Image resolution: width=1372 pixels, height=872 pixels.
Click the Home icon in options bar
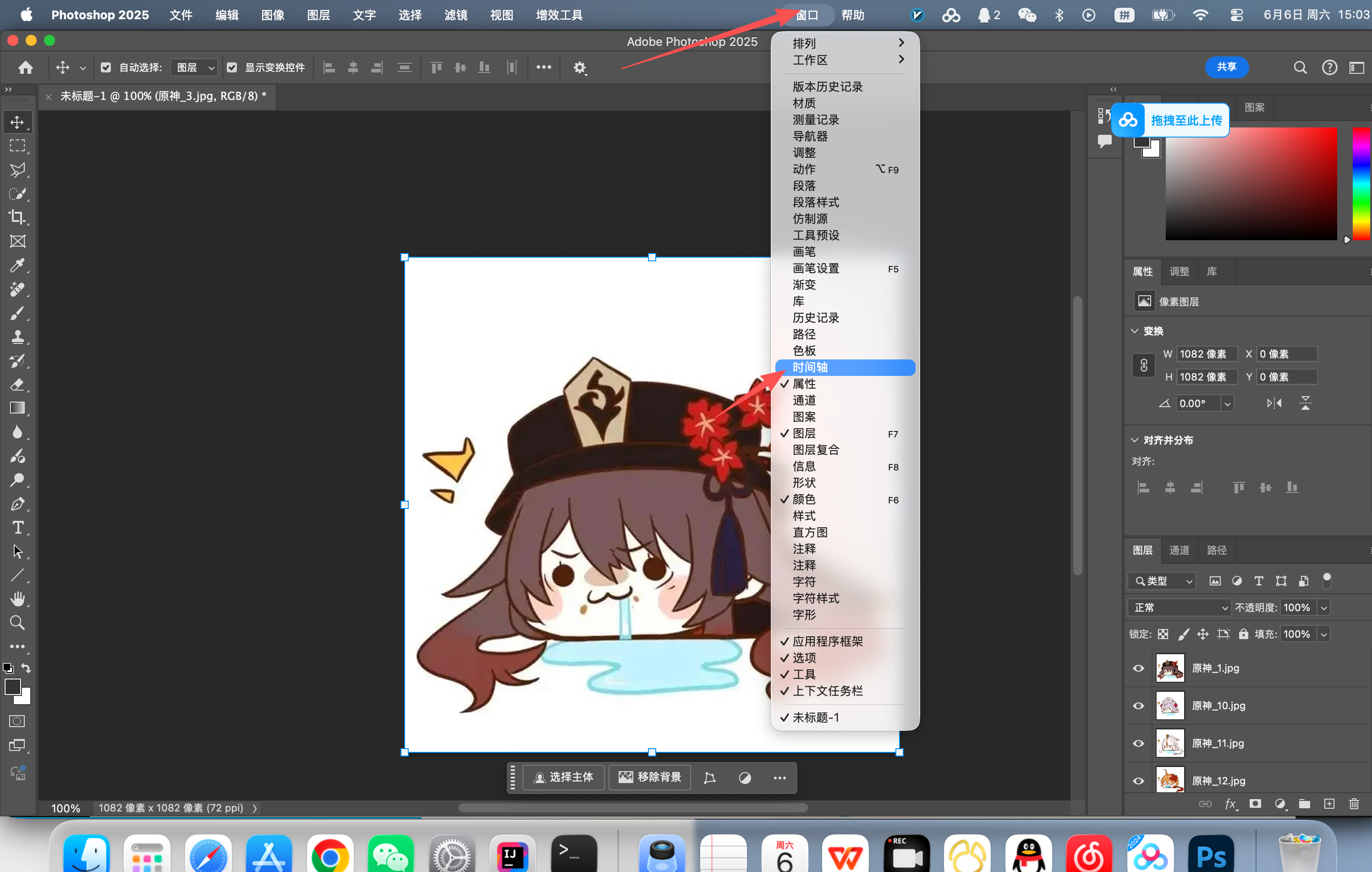pos(25,67)
